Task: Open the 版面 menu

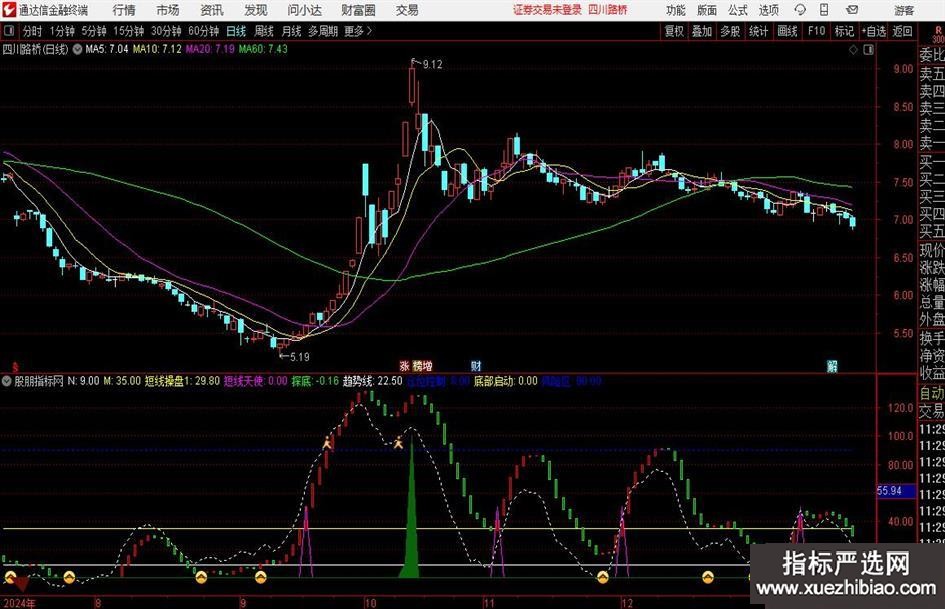Action: click(707, 10)
